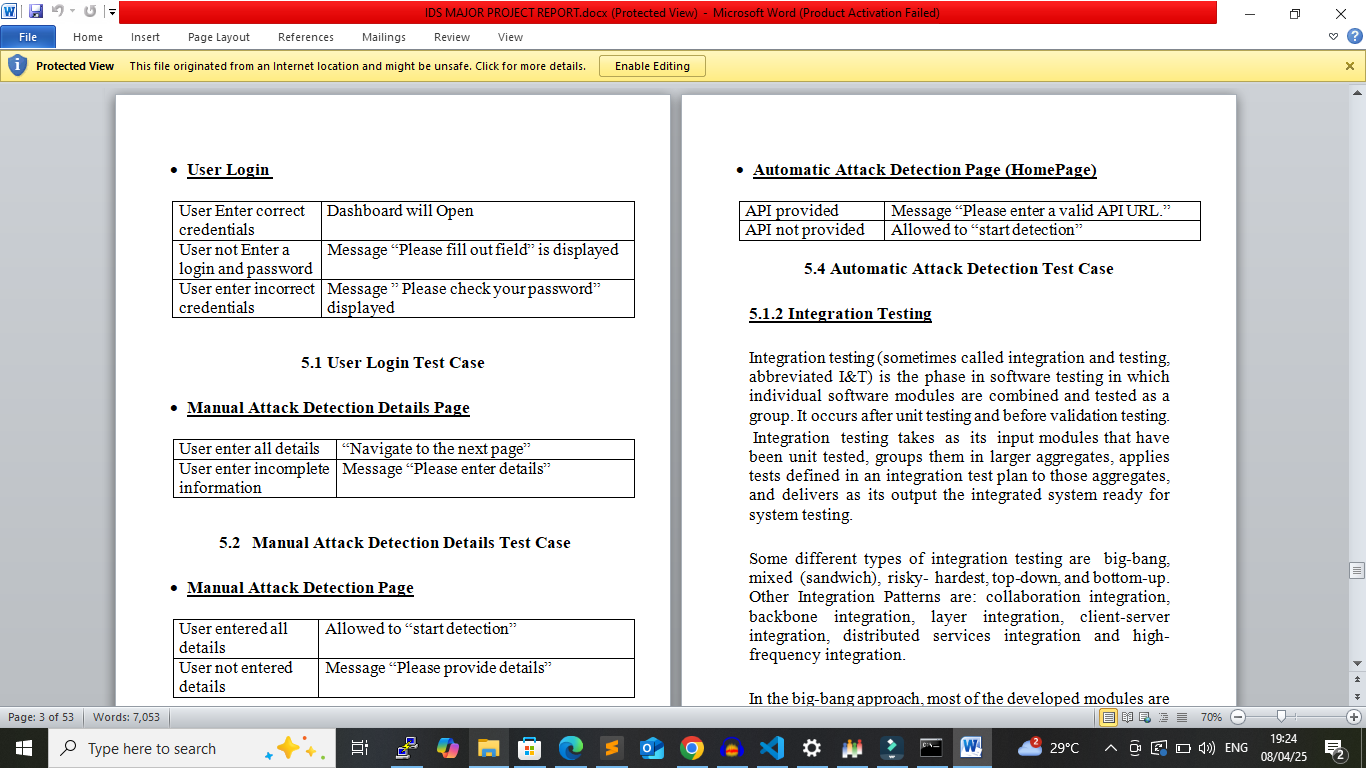The image size is (1366, 768).
Task: Click Zoom In plus button in status bar
Action: (x=1354, y=717)
